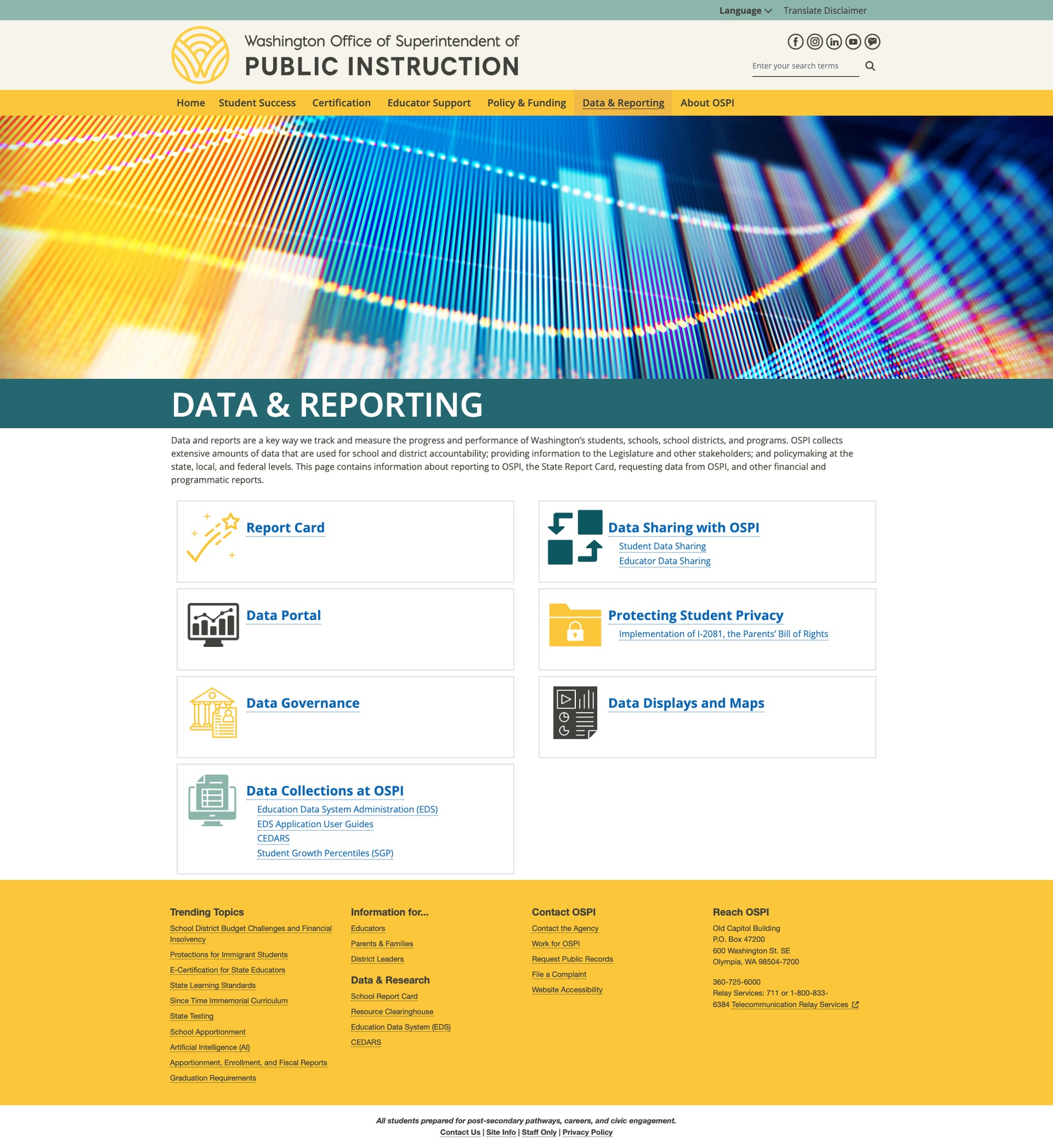
Task: Open Data Displays and Maps link
Action: click(686, 703)
